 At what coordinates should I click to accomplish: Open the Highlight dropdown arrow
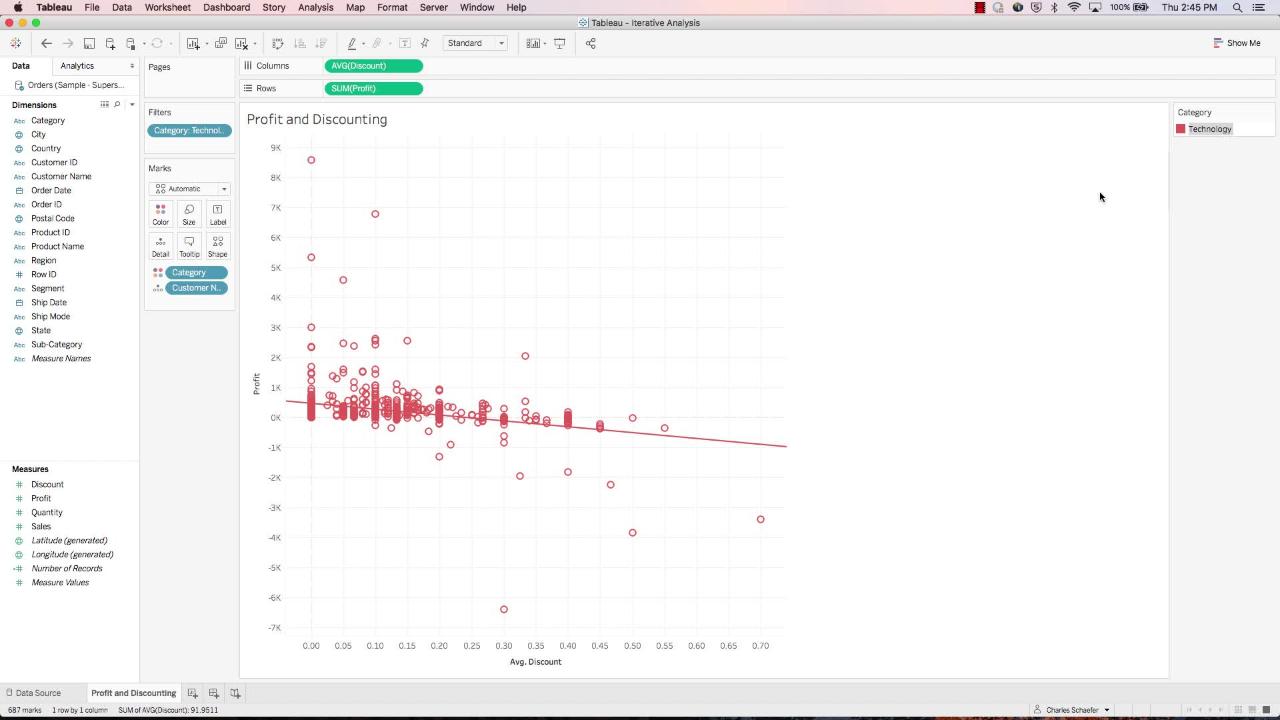[x=363, y=44]
